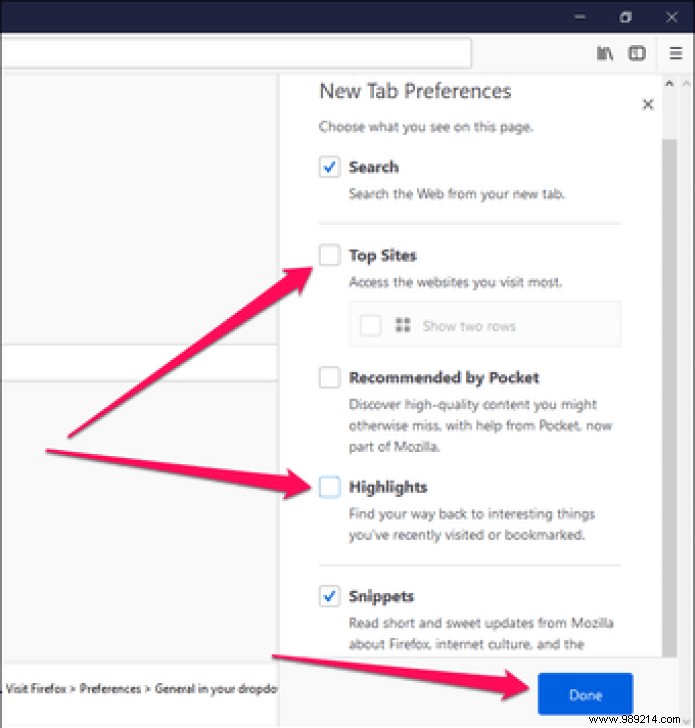Close the New Tab Preferences panel
The width and height of the screenshot is (695, 728).
click(648, 104)
